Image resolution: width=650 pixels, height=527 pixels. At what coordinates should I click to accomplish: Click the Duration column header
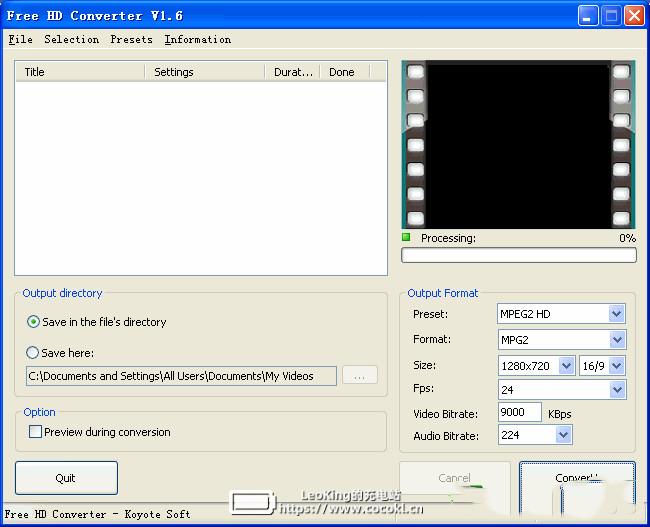pyautogui.click(x=293, y=72)
